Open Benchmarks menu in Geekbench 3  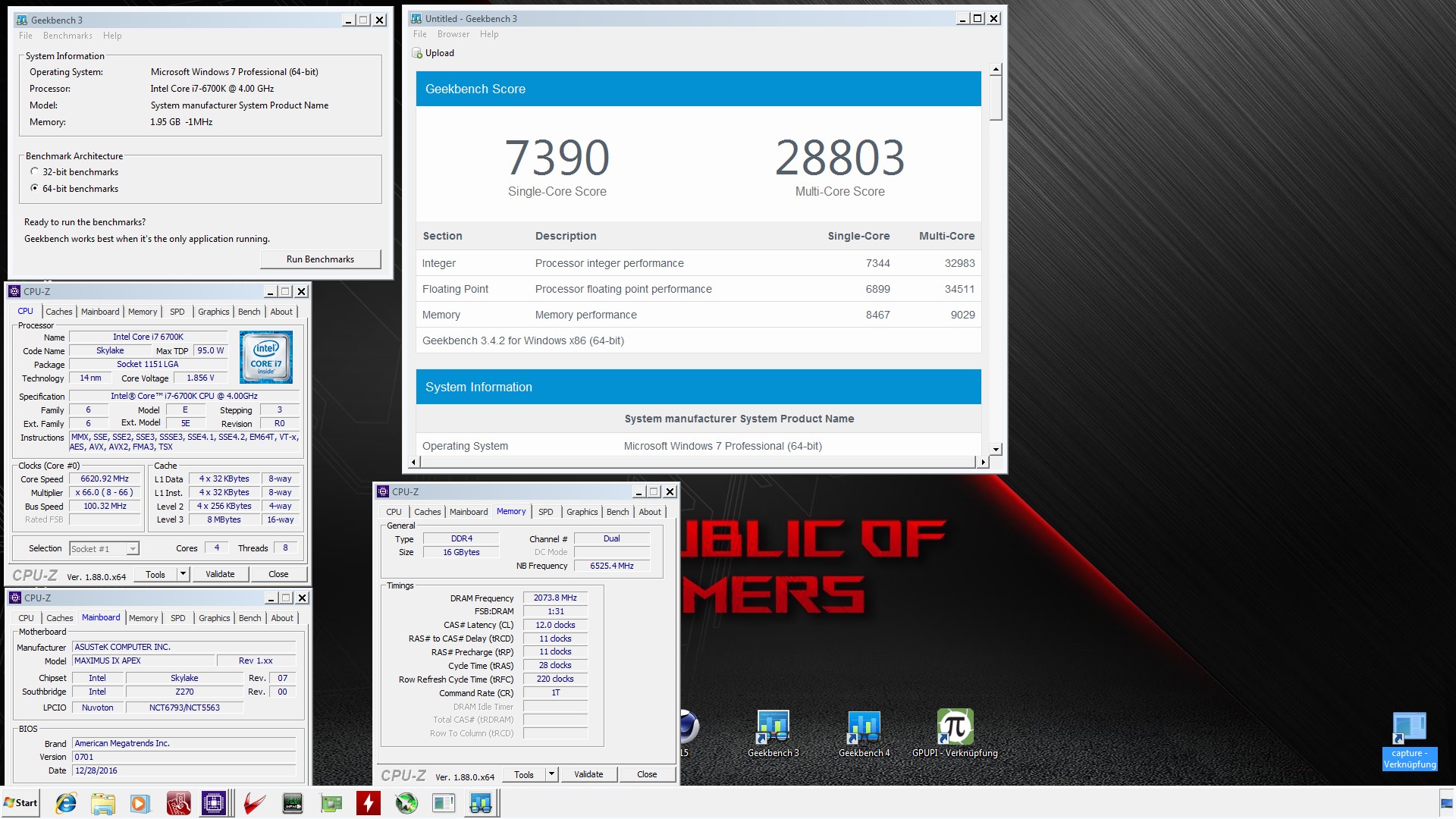[67, 36]
